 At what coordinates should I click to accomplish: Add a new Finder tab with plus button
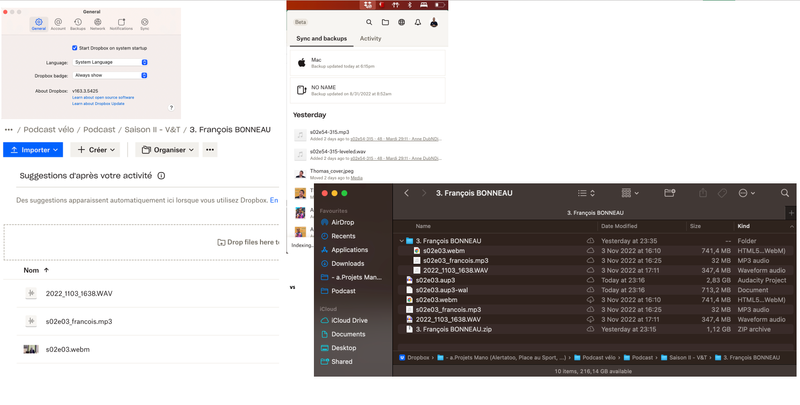pyautogui.click(x=791, y=213)
